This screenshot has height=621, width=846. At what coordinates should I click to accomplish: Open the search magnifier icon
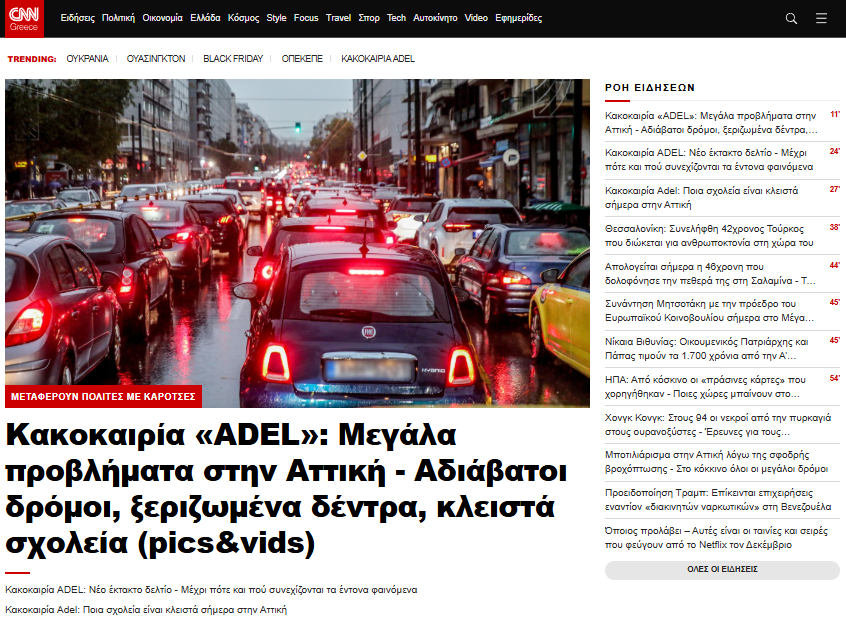[x=791, y=18]
